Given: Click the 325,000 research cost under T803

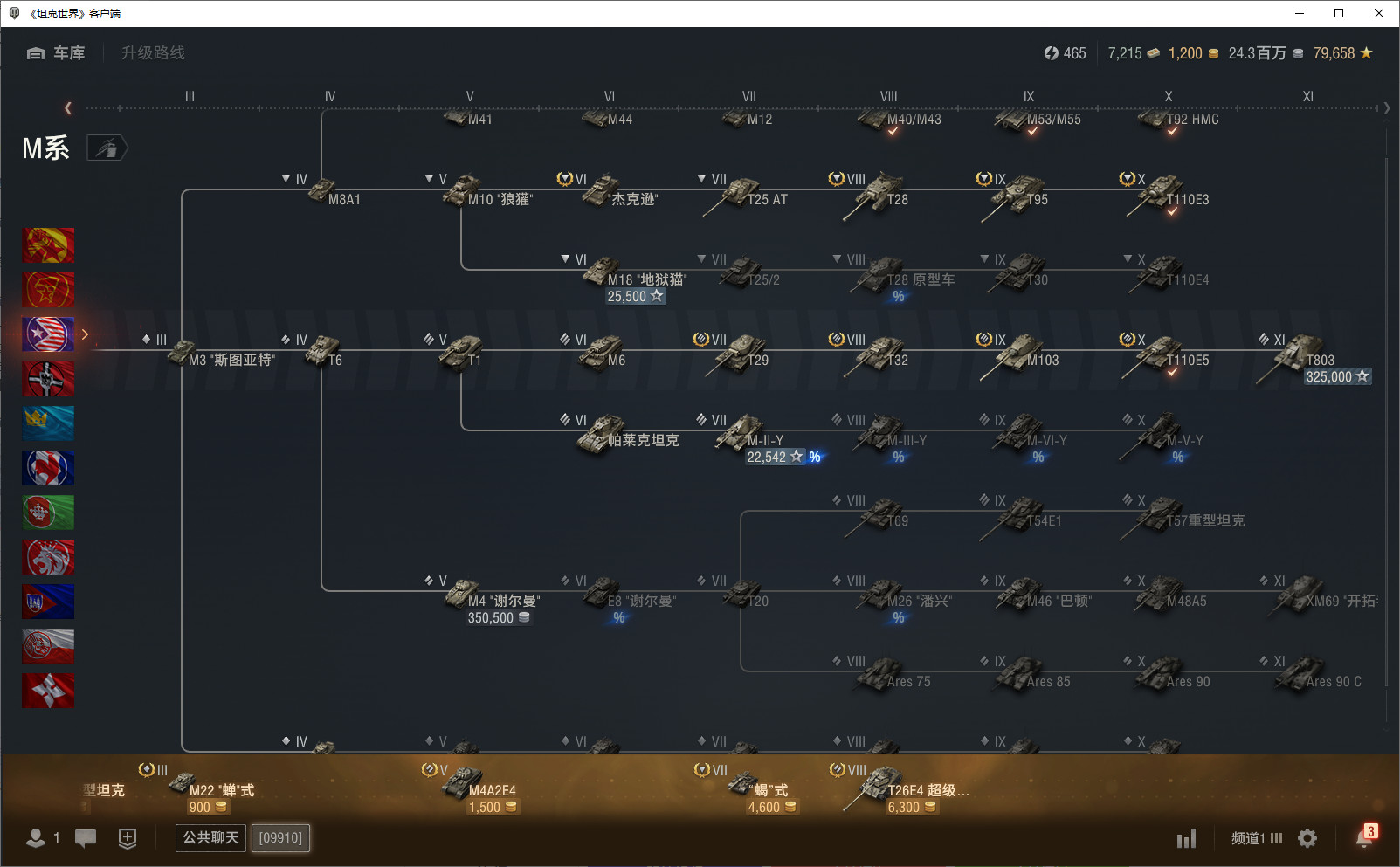Looking at the screenshot, I should pyautogui.click(x=1337, y=376).
